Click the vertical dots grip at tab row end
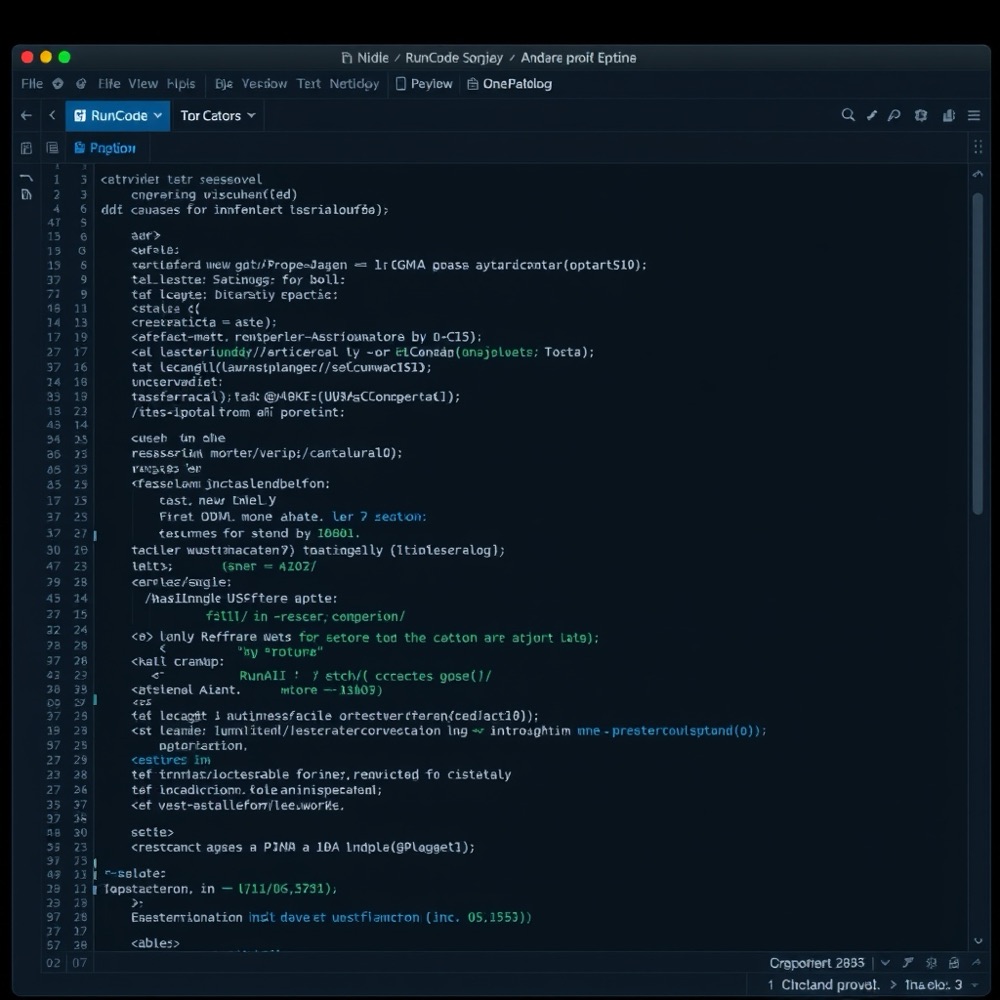This screenshot has height=1000, width=1000. [978, 147]
